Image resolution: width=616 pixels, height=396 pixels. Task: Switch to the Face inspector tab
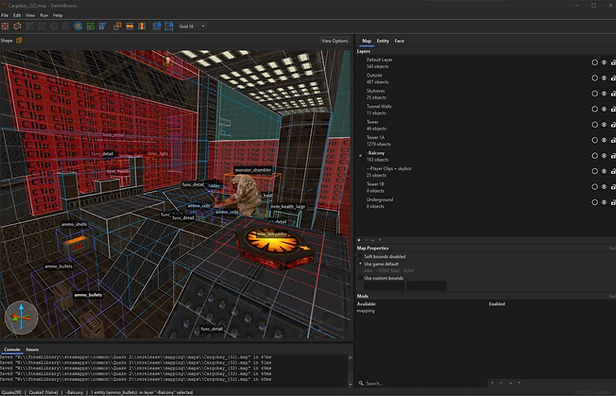point(399,41)
